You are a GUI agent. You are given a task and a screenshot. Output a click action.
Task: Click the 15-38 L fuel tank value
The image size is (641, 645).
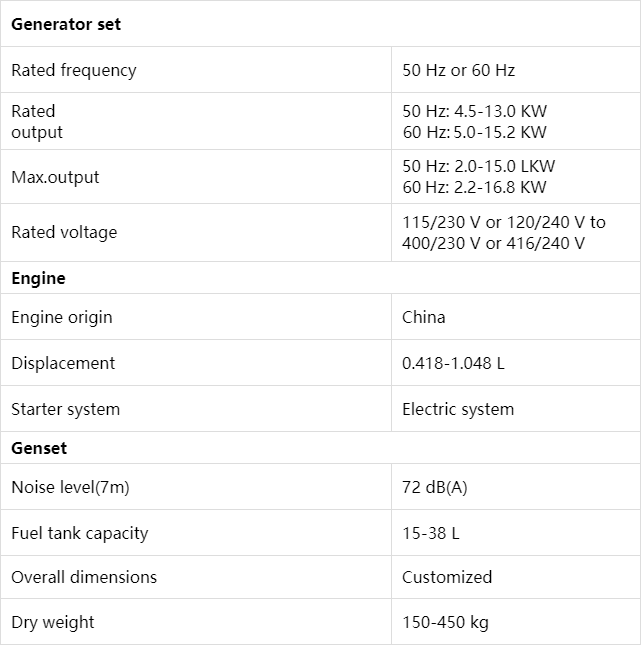[430, 533]
